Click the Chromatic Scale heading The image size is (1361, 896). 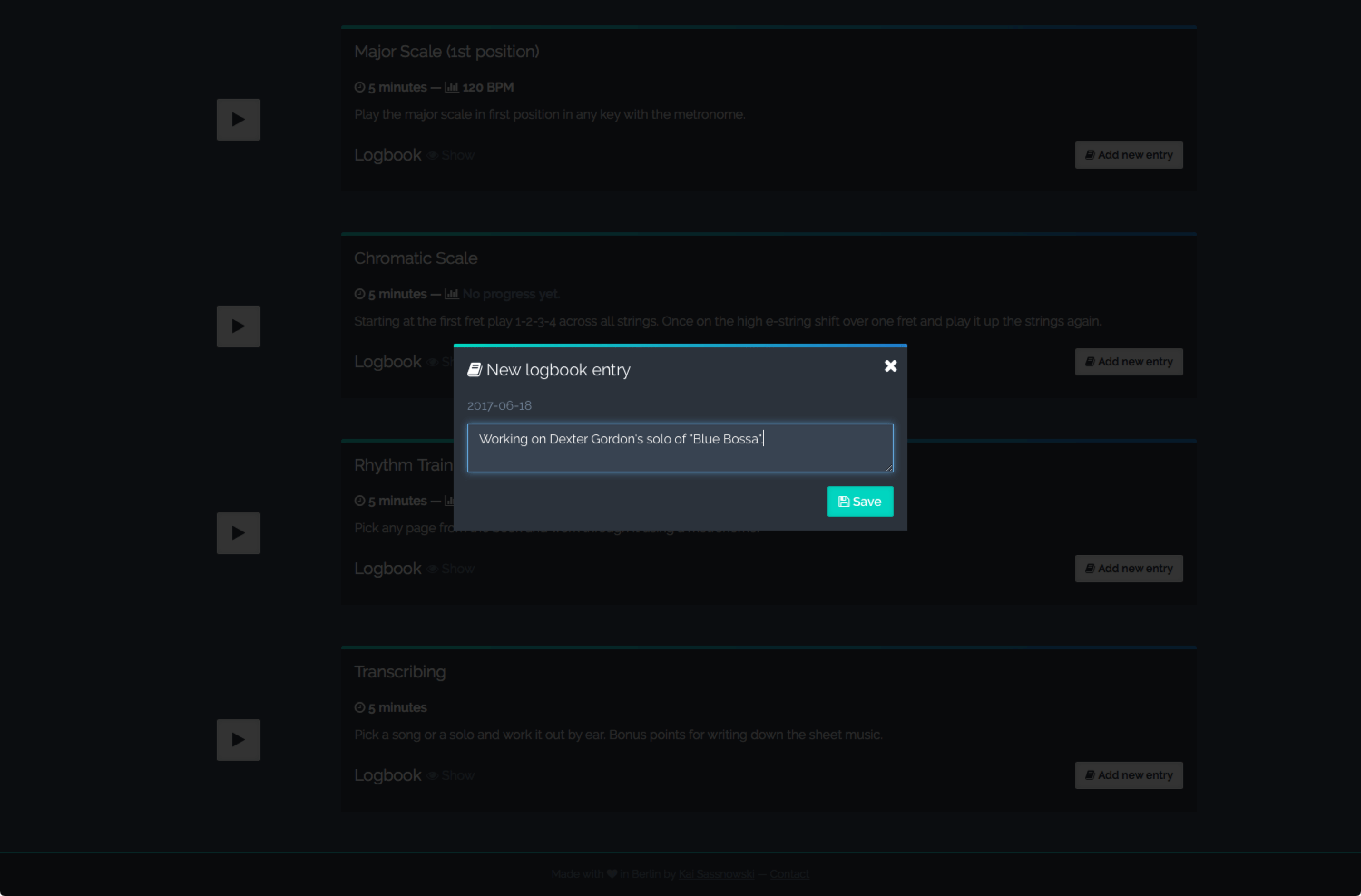416,258
